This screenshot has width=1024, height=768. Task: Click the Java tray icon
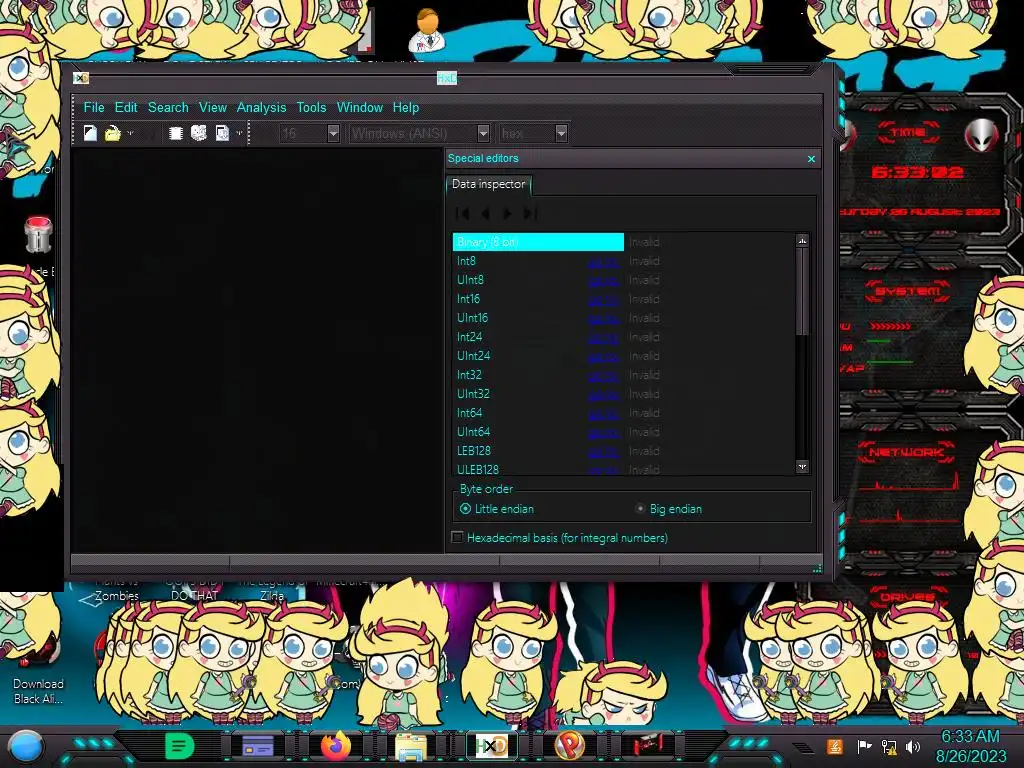pyautogui.click(x=835, y=746)
